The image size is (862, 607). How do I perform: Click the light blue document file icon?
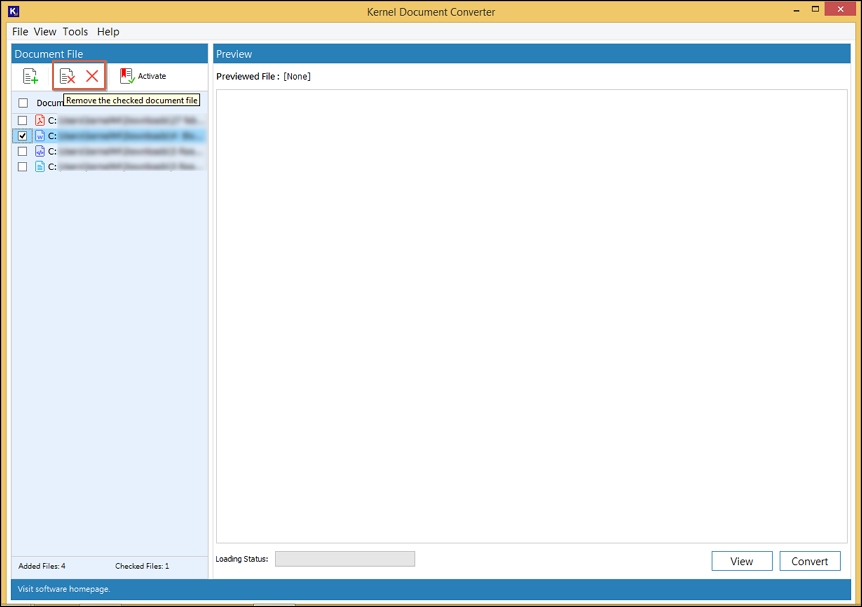coord(40,166)
